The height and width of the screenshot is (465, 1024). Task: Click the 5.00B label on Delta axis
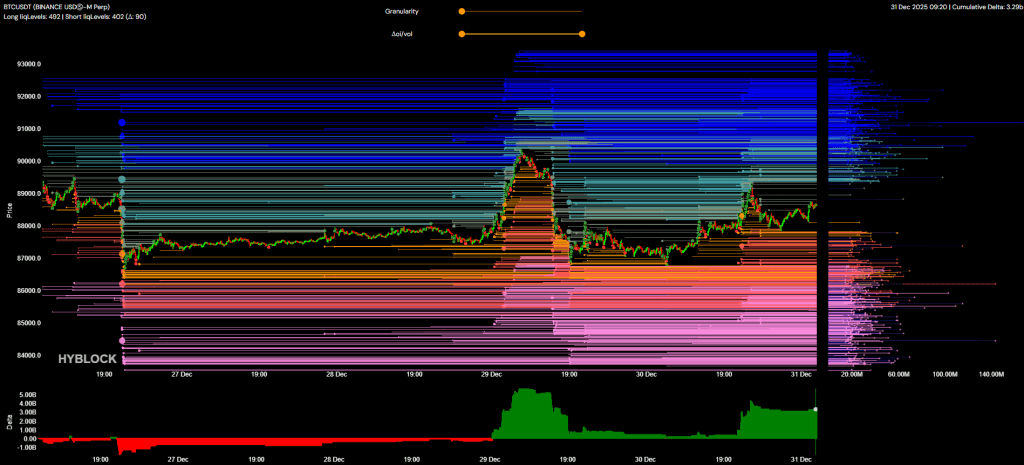pyautogui.click(x=28, y=395)
